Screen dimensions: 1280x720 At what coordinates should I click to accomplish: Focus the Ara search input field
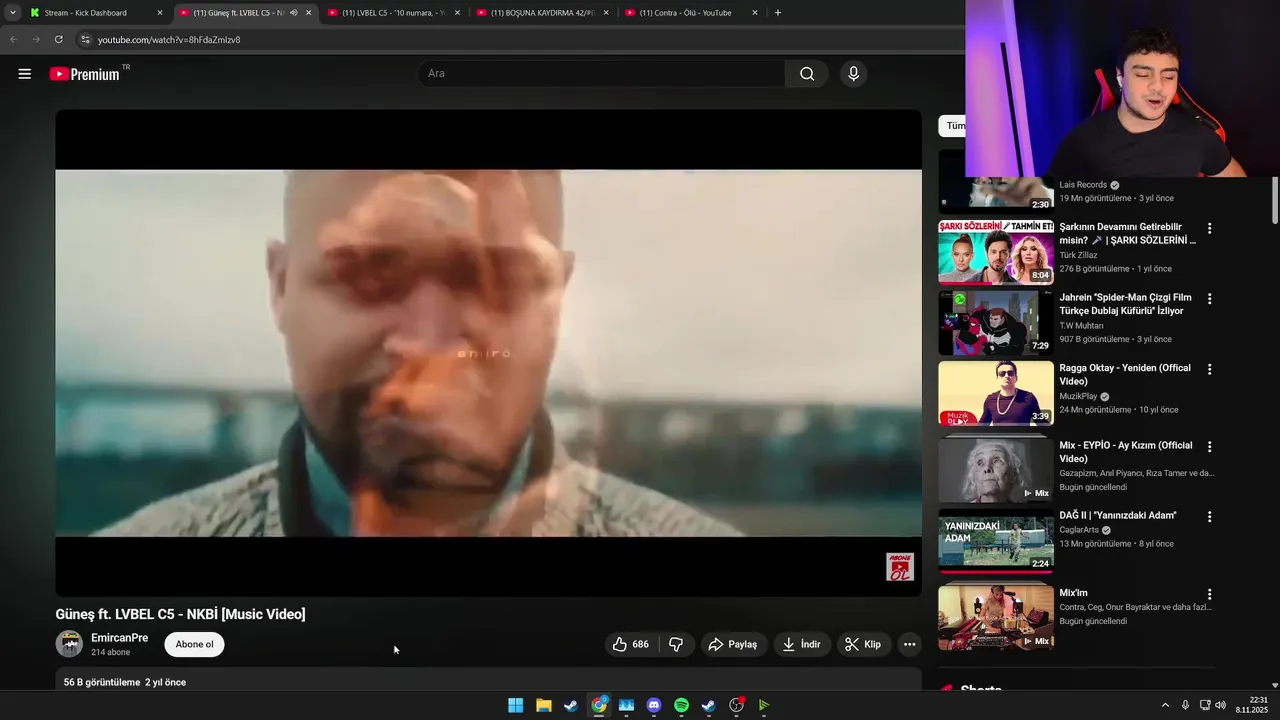point(600,73)
